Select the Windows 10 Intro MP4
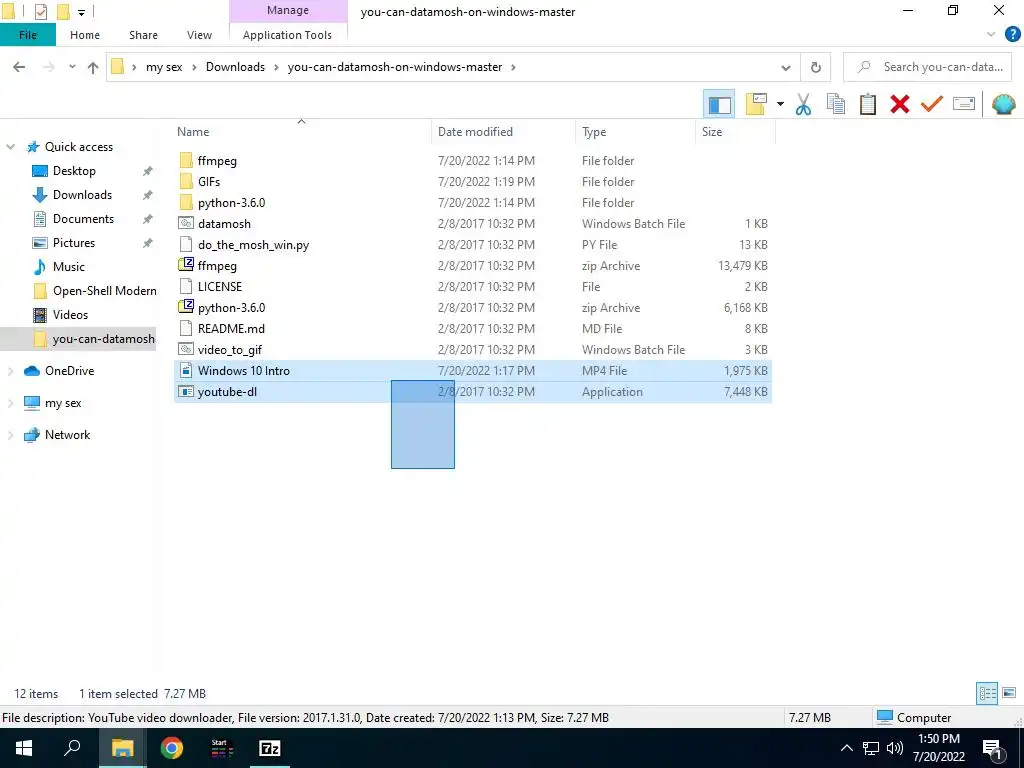This screenshot has height=768, width=1024. point(473,371)
